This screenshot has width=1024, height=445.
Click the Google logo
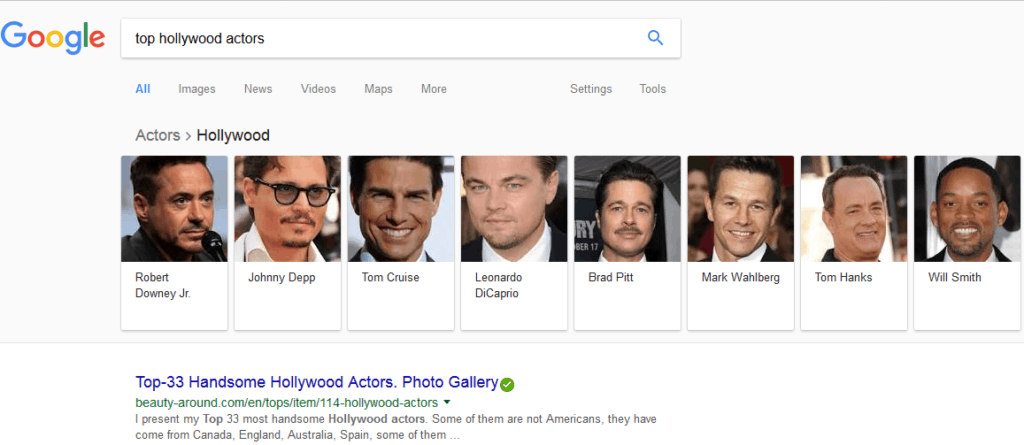tap(53, 37)
